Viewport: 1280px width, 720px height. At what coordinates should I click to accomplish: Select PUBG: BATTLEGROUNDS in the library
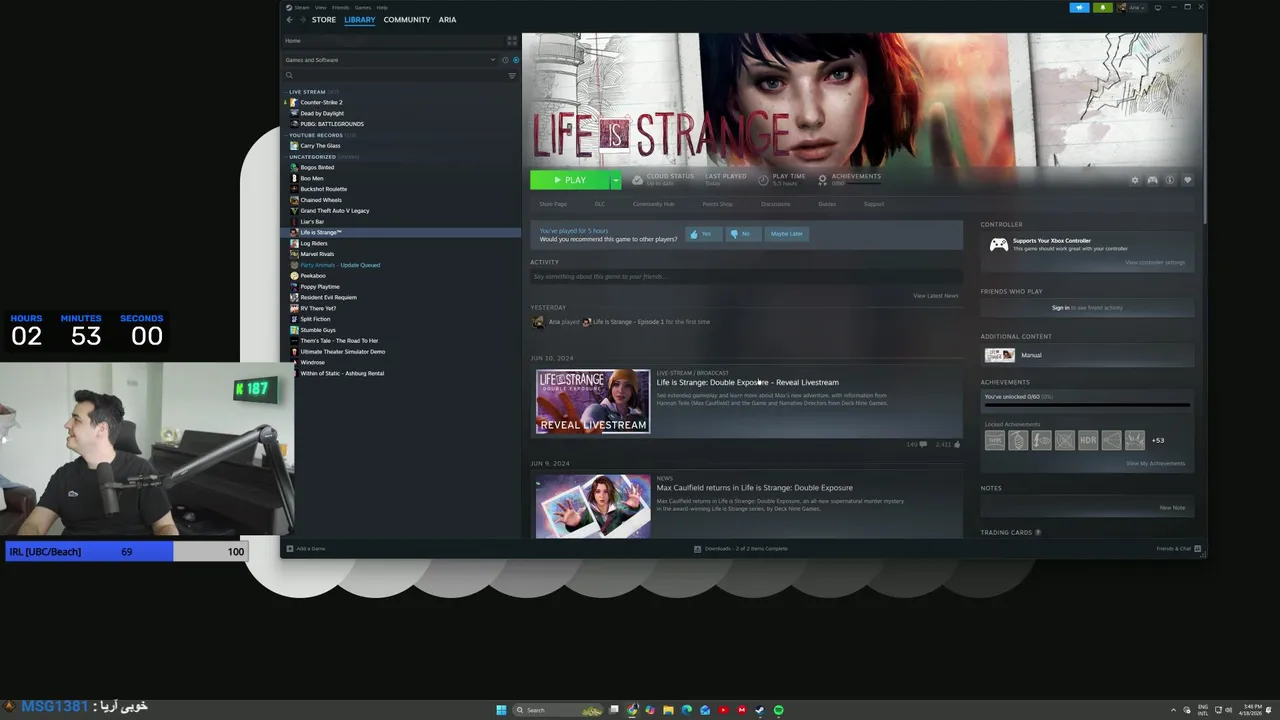click(332, 124)
